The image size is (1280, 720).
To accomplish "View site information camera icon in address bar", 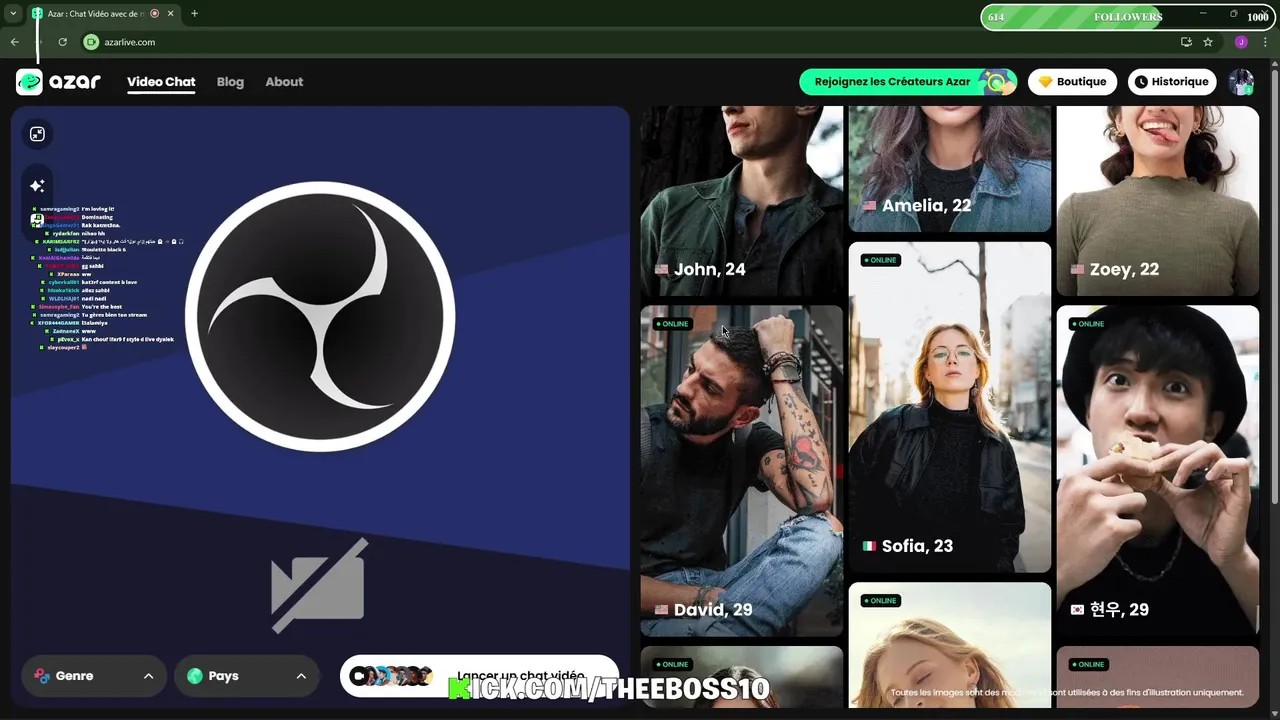I will pyautogui.click(x=91, y=42).
